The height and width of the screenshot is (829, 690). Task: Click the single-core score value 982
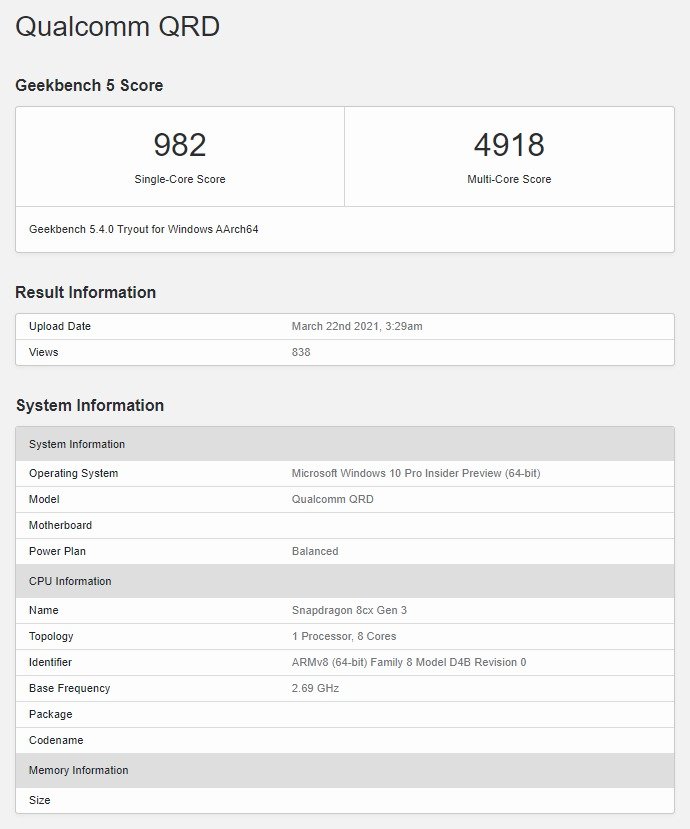pos(180,145)
